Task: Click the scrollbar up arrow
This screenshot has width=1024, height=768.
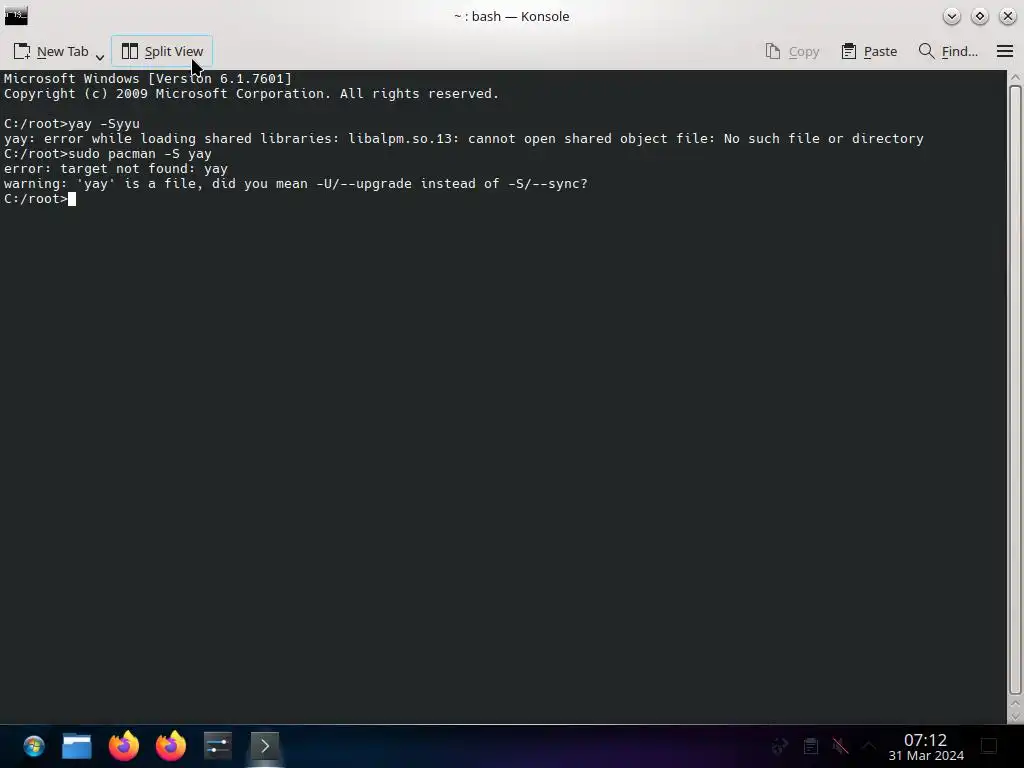Action: tap(1015, 77)
